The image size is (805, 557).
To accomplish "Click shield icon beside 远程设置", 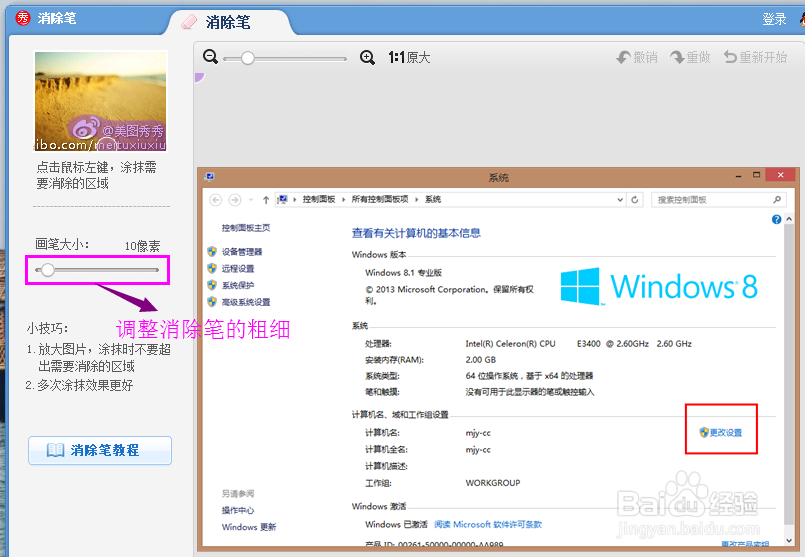I will click(x=212, y=268).
